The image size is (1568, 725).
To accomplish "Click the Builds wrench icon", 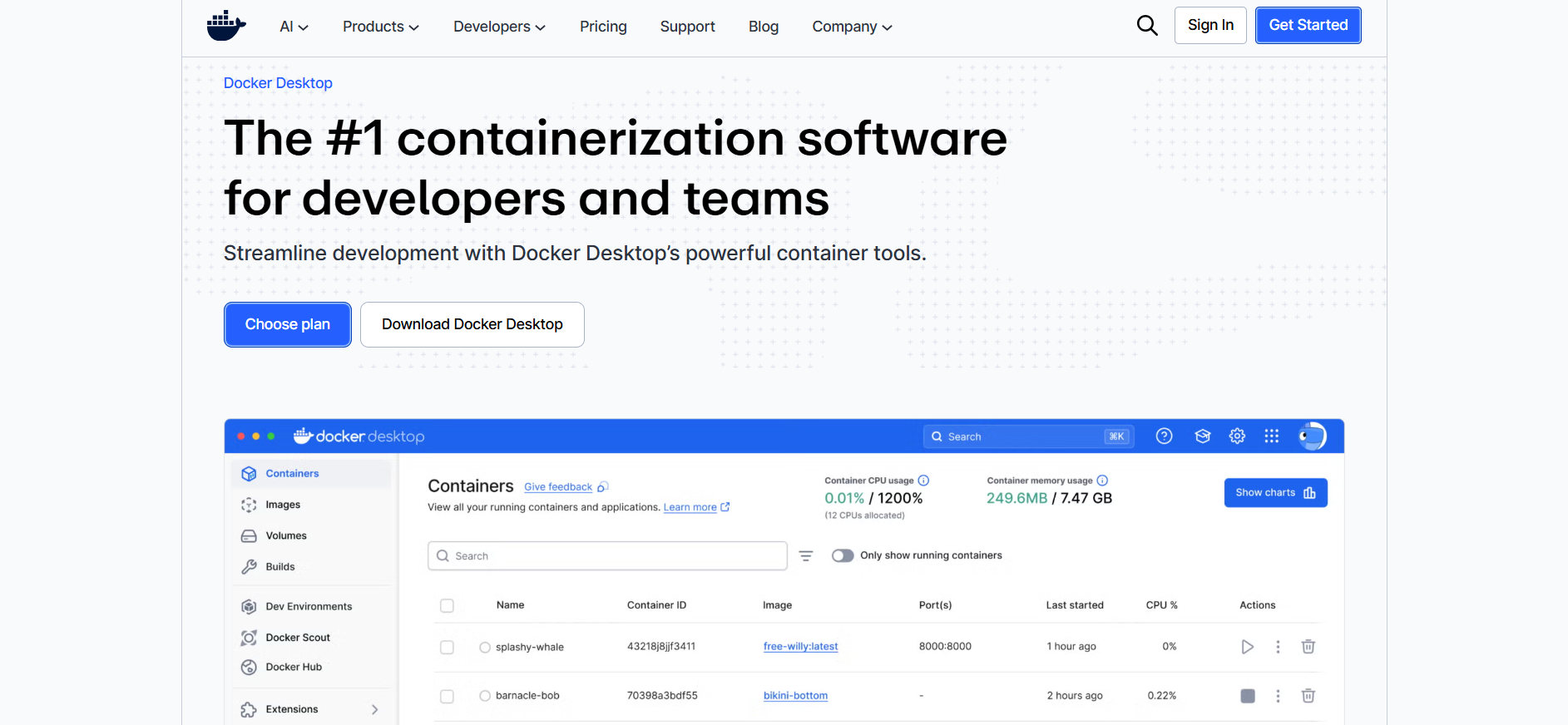I will [249, 567].
